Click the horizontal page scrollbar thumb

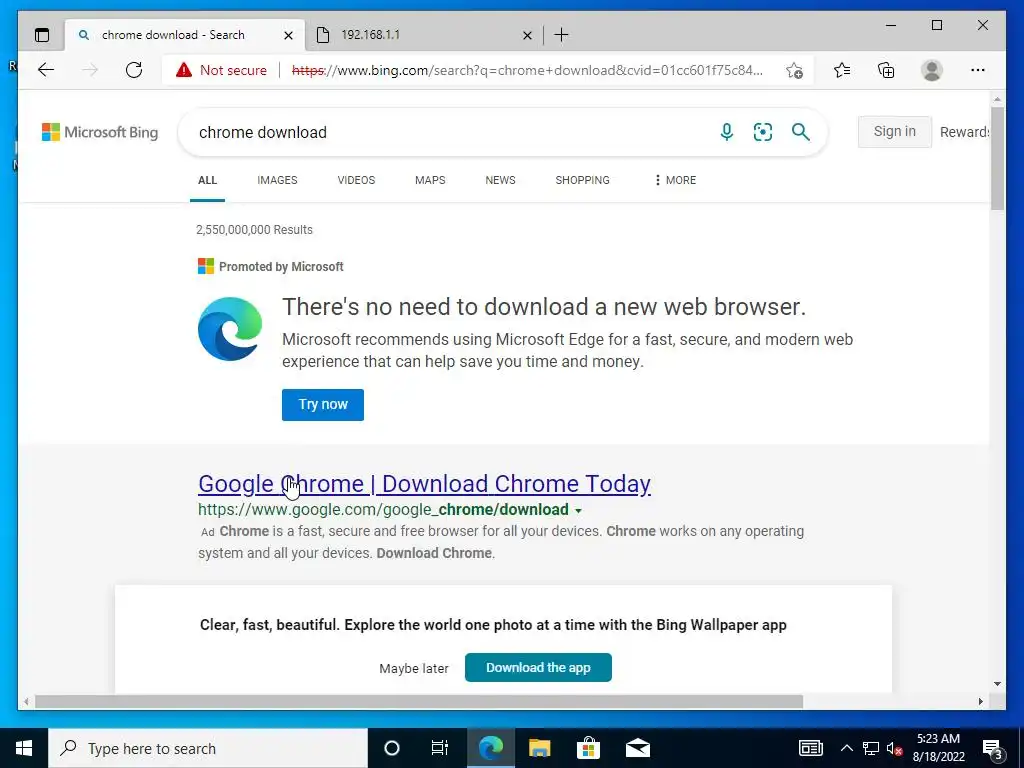pos(419,701)
